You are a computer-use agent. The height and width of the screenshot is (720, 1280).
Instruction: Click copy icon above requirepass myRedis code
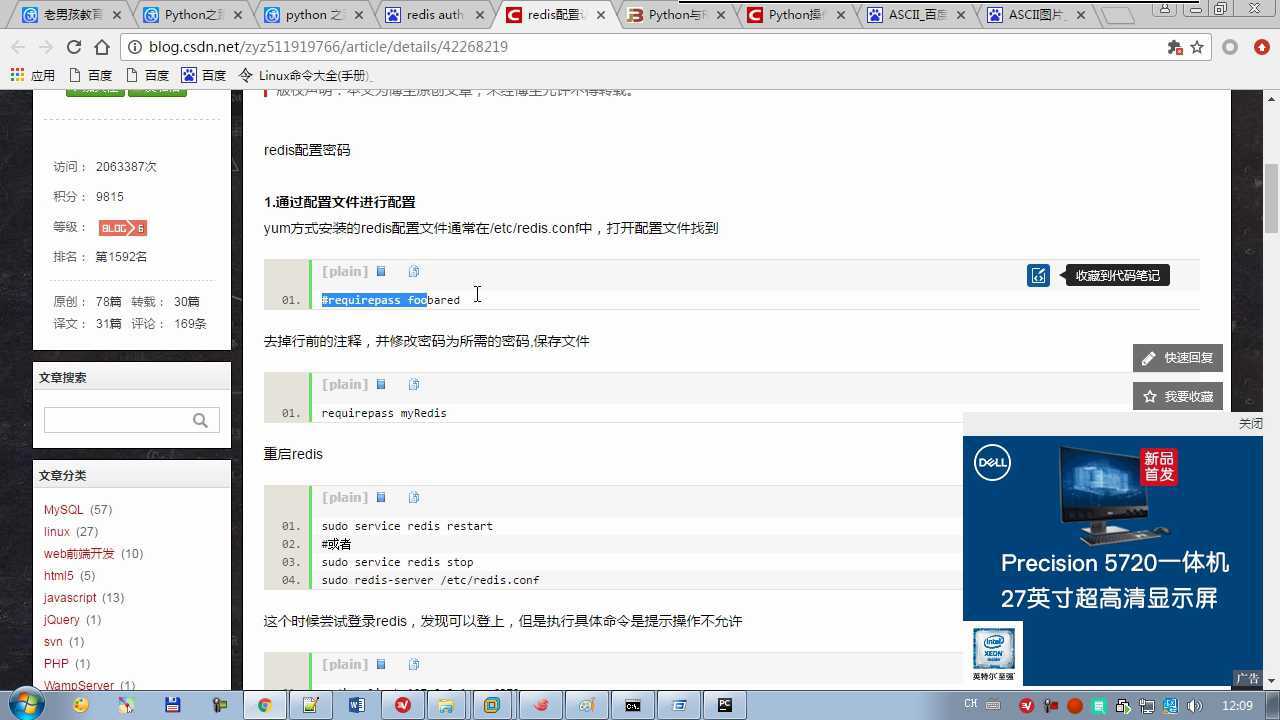point(414,384)
